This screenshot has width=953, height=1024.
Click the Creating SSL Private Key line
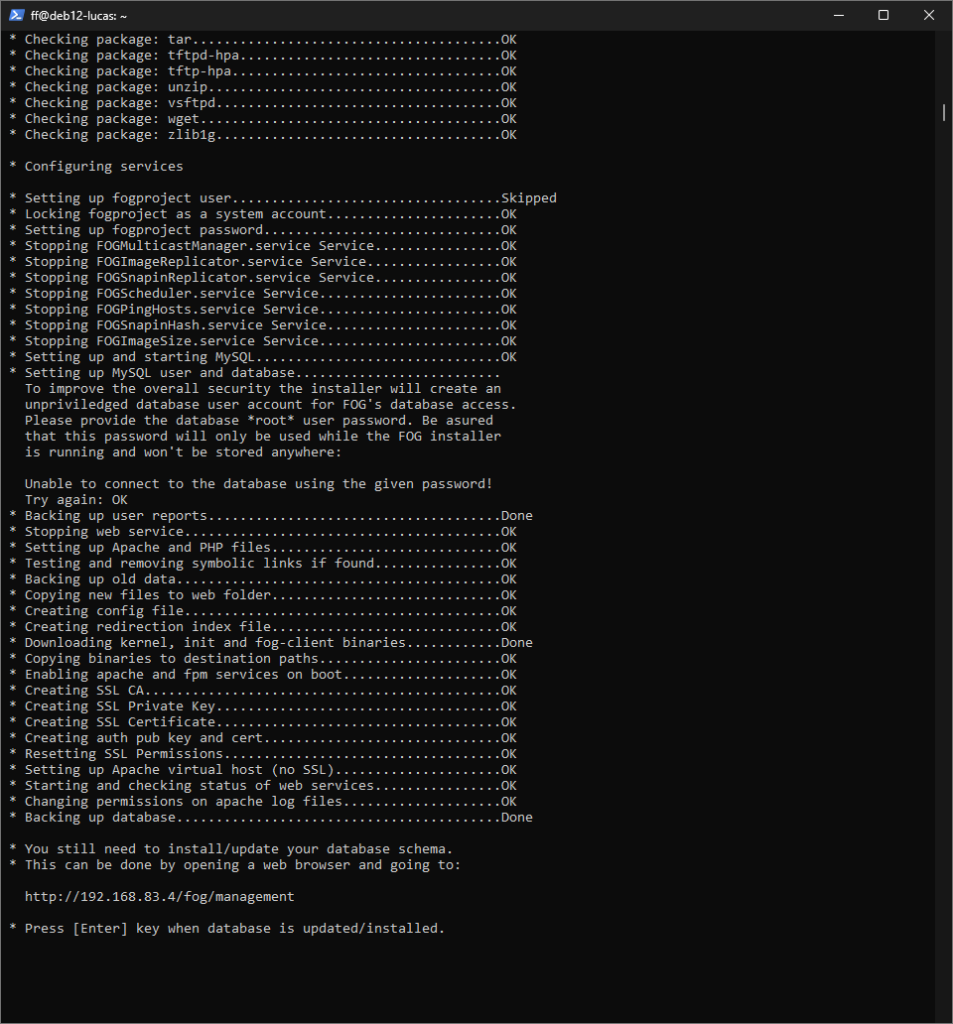[262, 706]
